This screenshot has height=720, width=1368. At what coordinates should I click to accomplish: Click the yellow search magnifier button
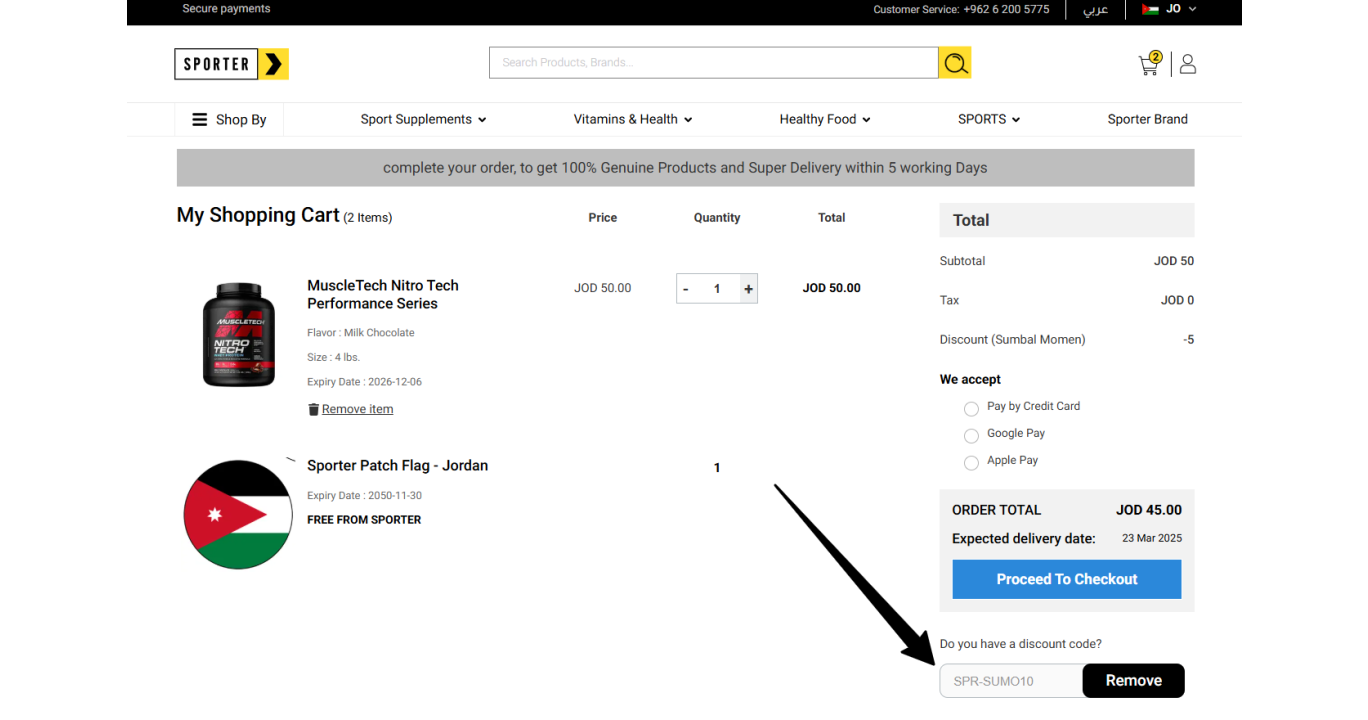click(x=955, y=63)
